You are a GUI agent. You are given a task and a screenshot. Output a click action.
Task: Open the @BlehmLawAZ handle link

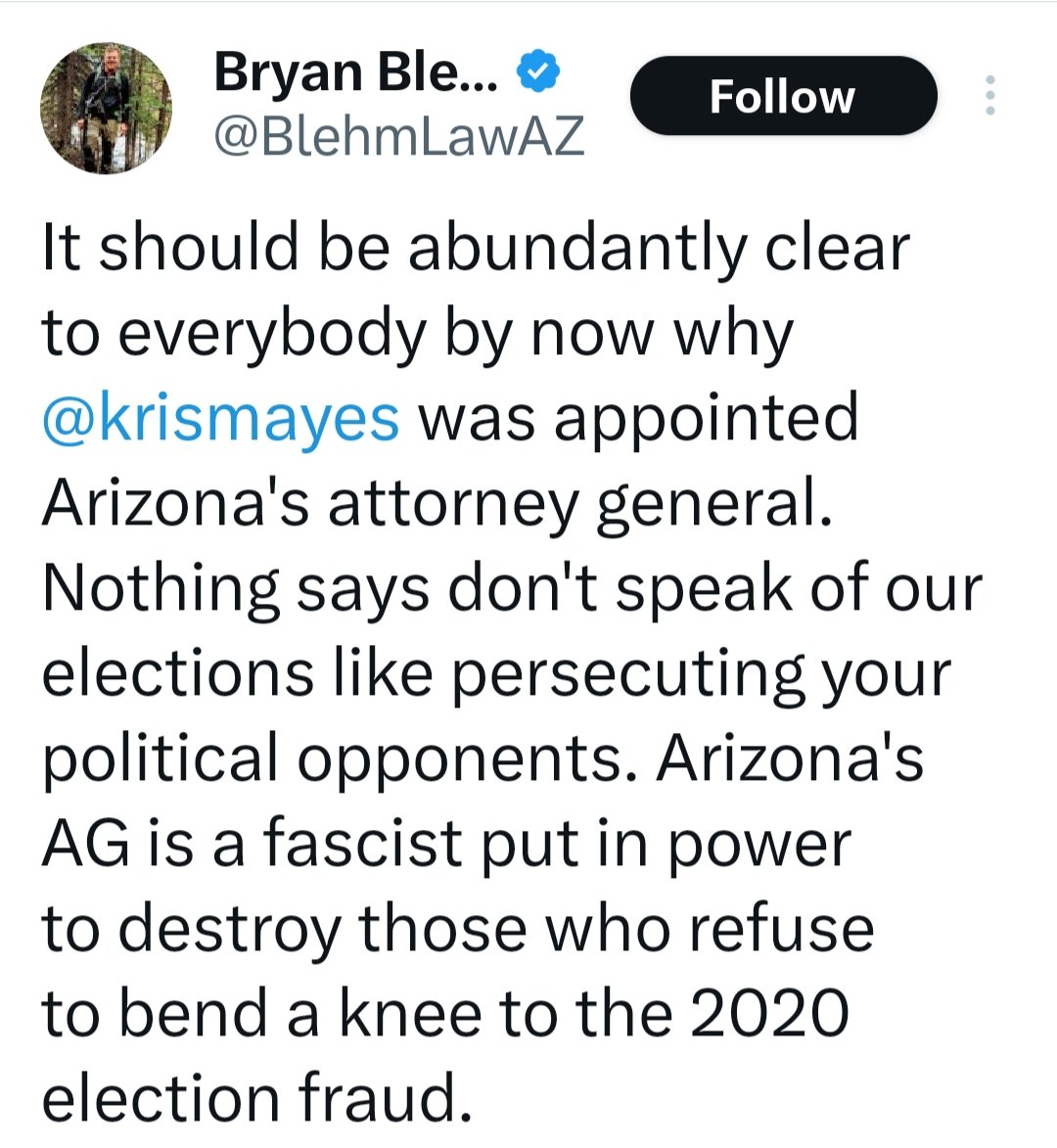[399, 135]
